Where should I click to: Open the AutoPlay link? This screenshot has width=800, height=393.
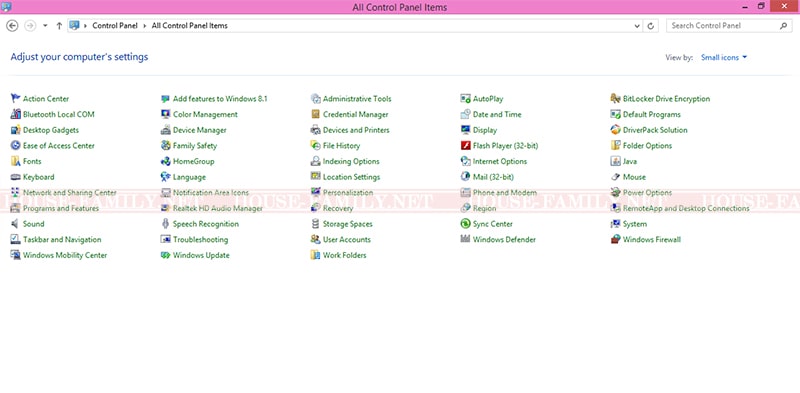(488, 99)
